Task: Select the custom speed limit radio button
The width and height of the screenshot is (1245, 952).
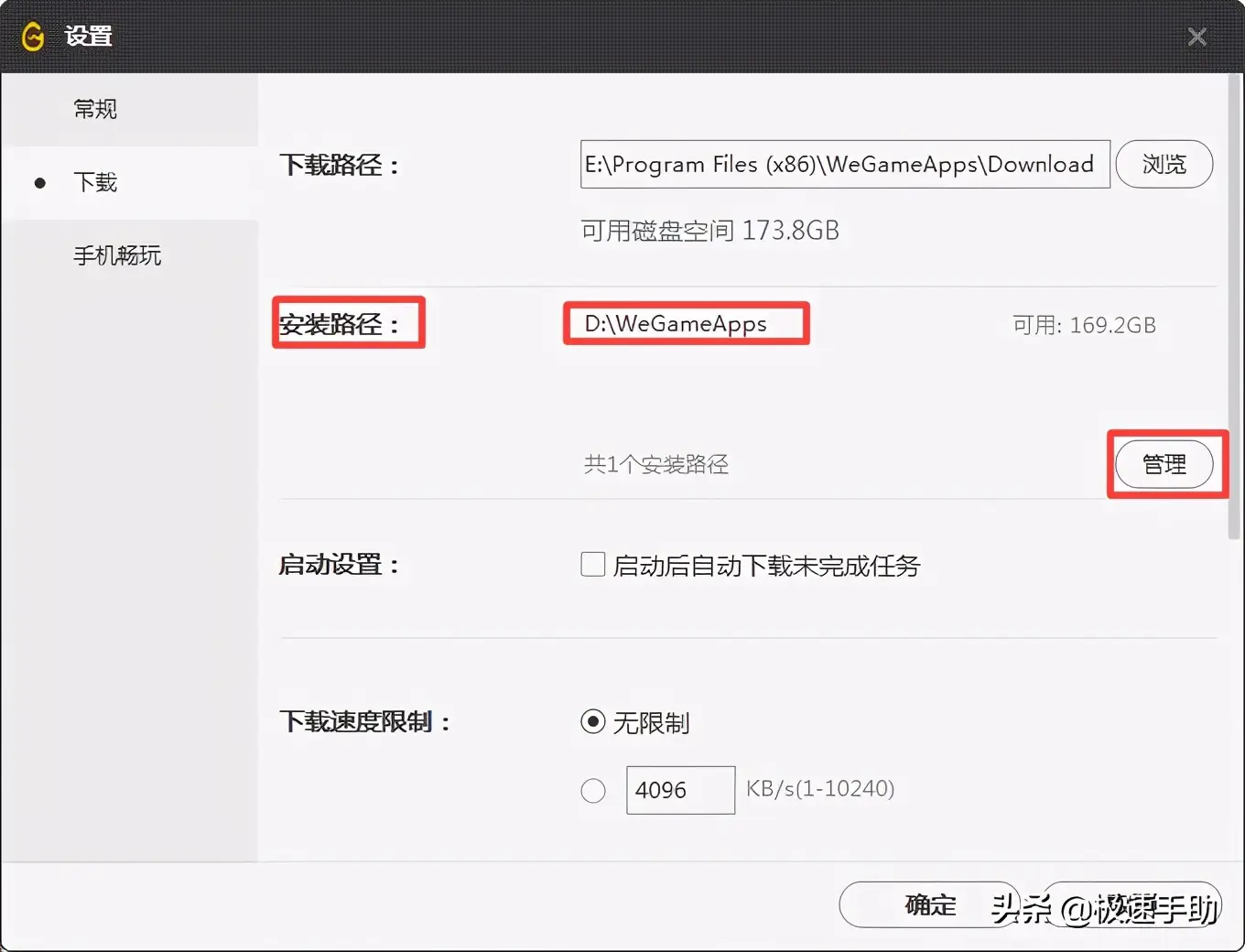Action: click(x=593, y=790)
